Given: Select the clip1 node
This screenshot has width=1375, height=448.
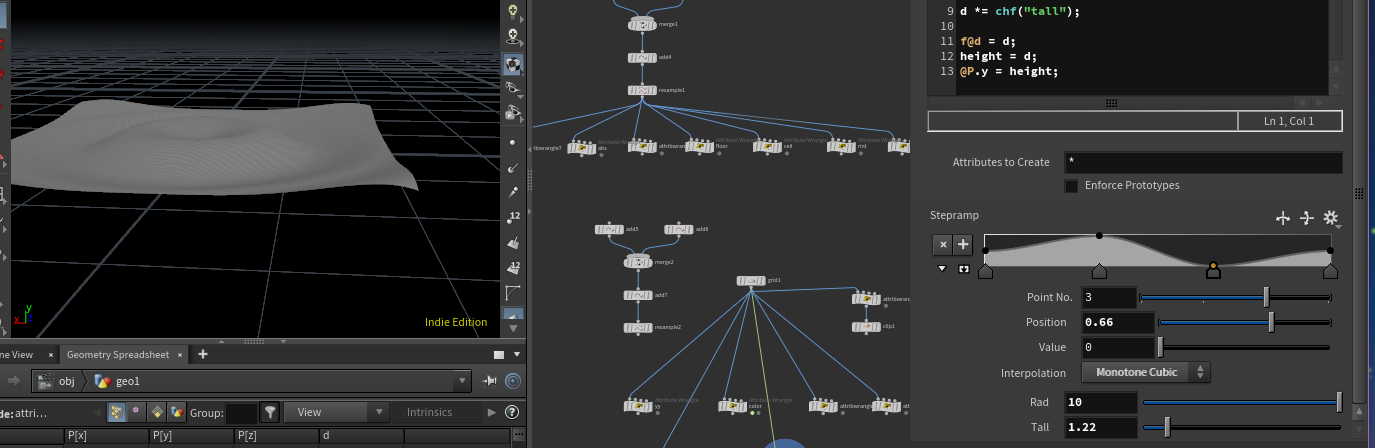Looking at the screenshot, I should tap(866, 327).
